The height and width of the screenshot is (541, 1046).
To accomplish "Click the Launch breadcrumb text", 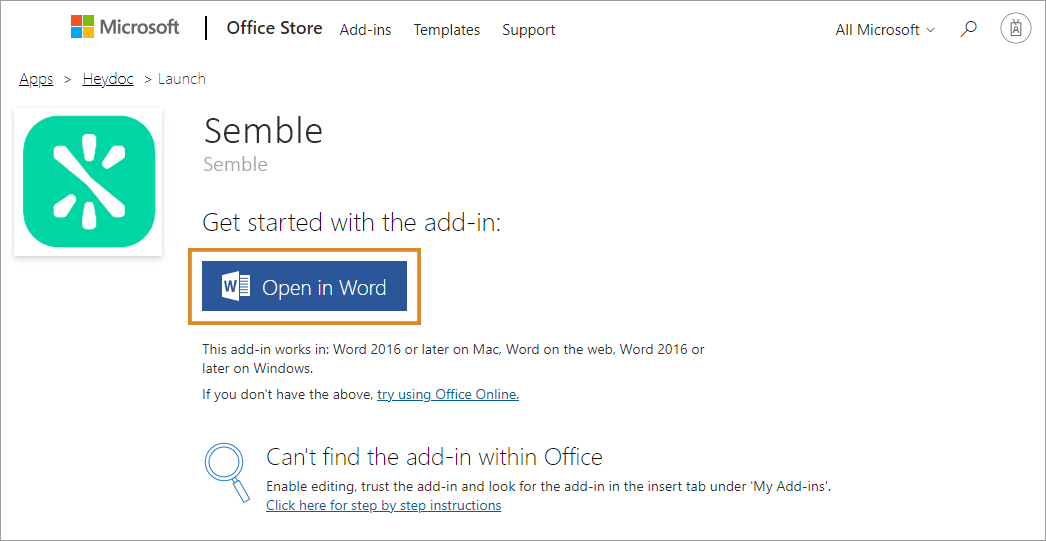I will coord(181,79).
